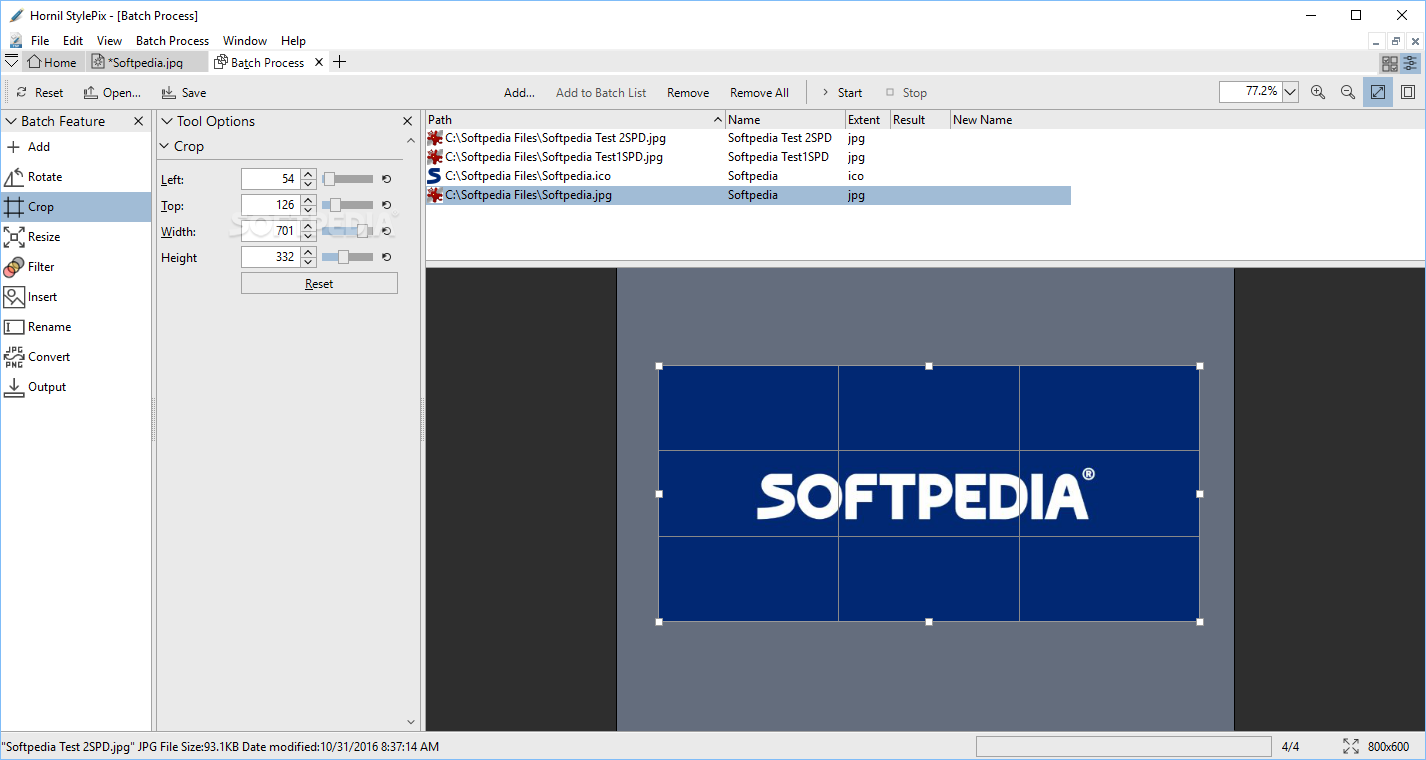Toggle the fit-to-window diagonal arrows icon

(x=1378, y=92)
